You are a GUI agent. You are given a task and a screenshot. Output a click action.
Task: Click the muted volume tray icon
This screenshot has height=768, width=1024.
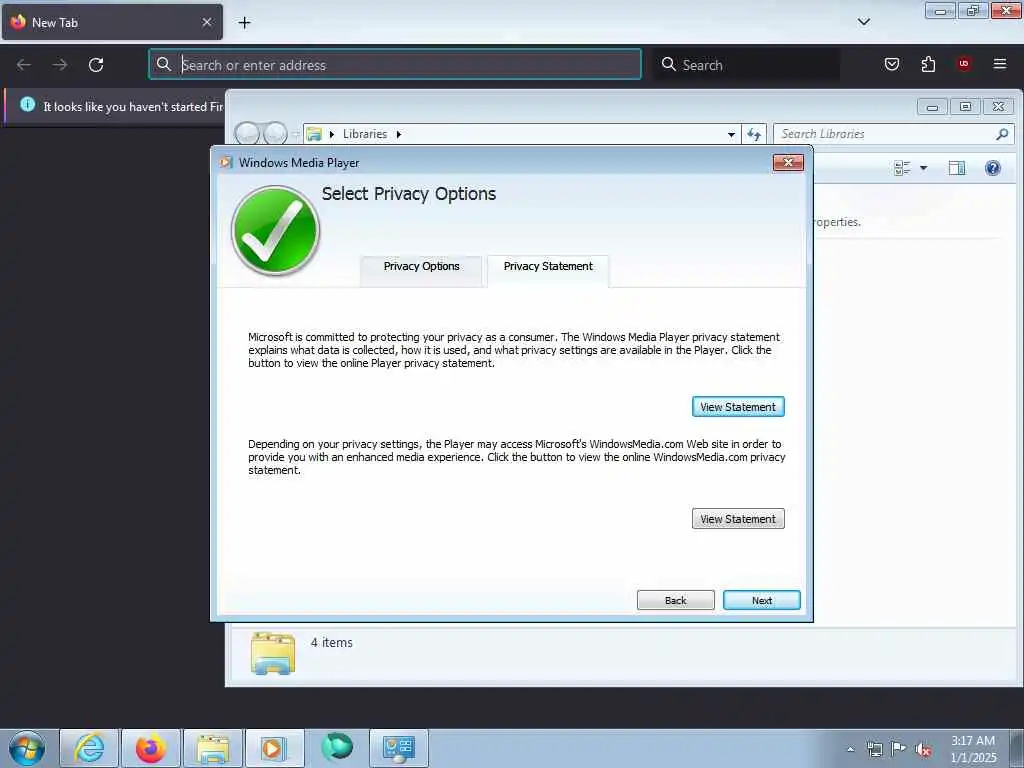tap(923, 749)
